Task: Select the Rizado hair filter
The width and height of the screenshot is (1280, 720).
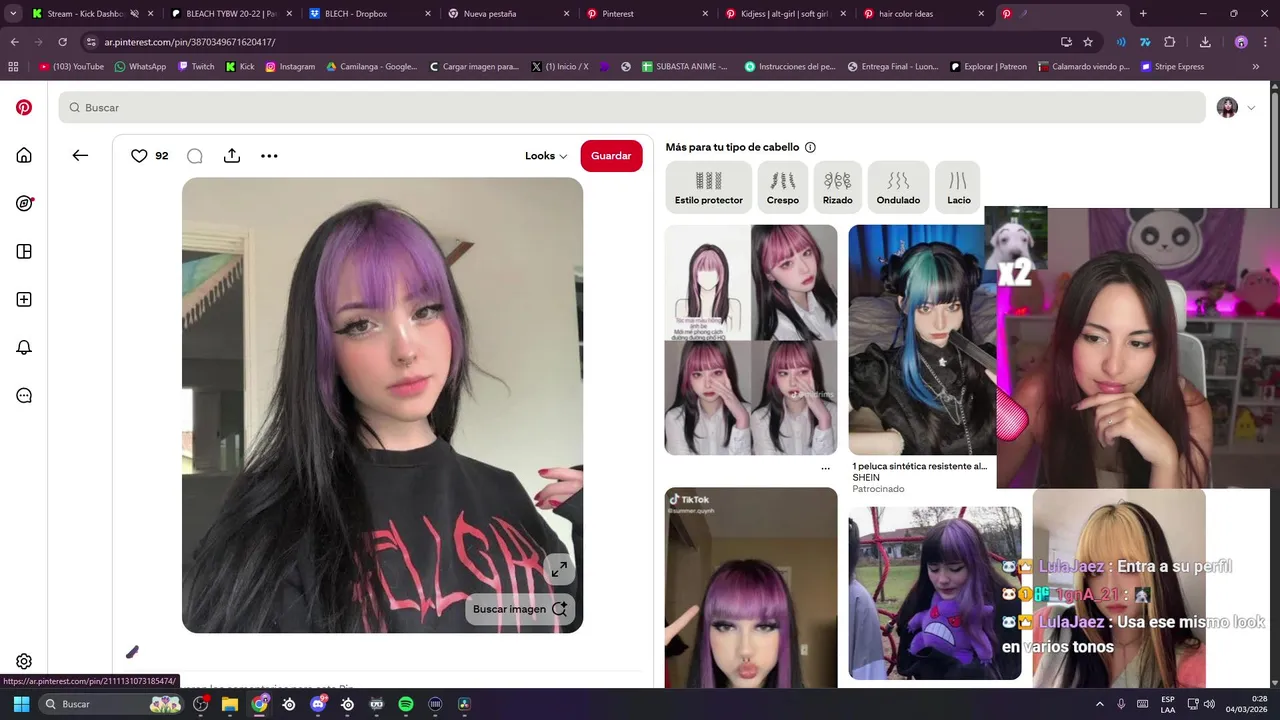Action: (838, 187)
